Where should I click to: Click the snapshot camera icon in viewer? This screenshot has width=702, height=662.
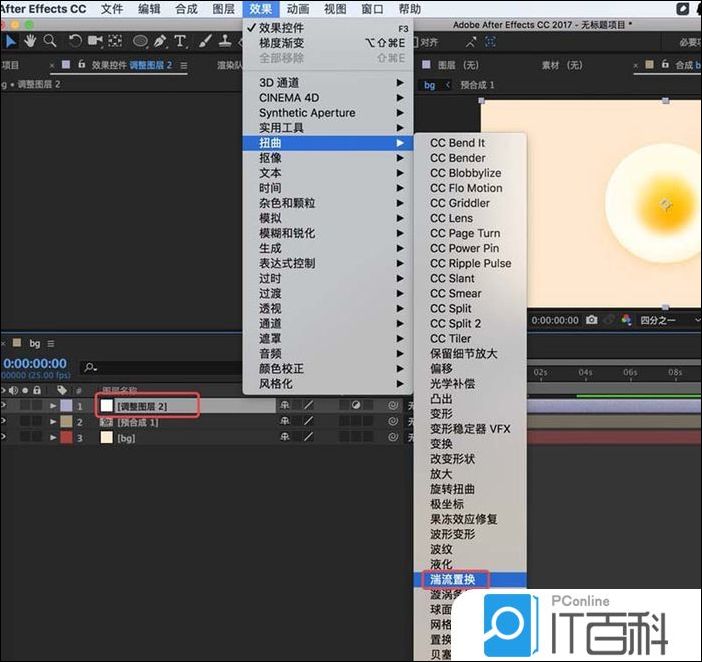click(x=592, y=320)
